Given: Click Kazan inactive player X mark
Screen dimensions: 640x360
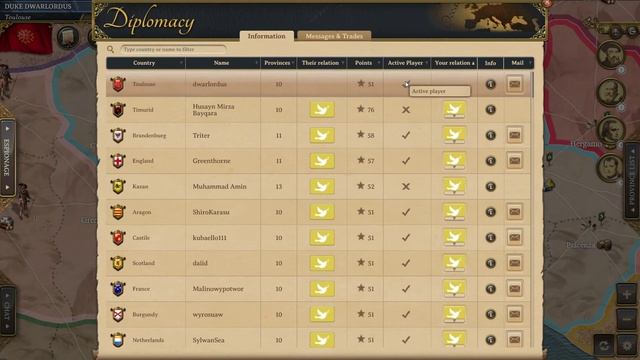Looking at the screenshot, I should [406, 187].
